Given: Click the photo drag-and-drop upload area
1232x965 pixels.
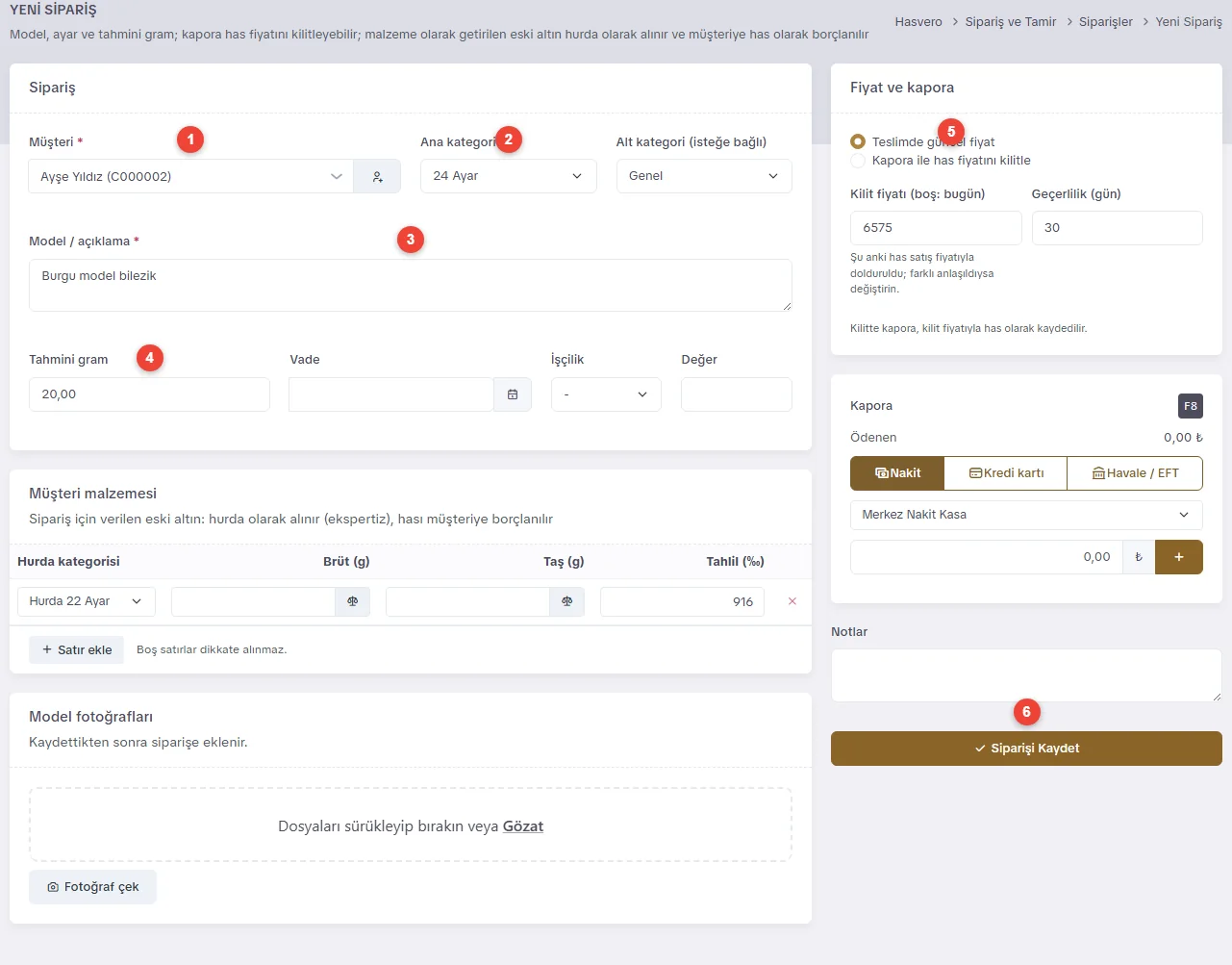Looking at the screenshot, I should pyautogui.click(x=411, y=825).
